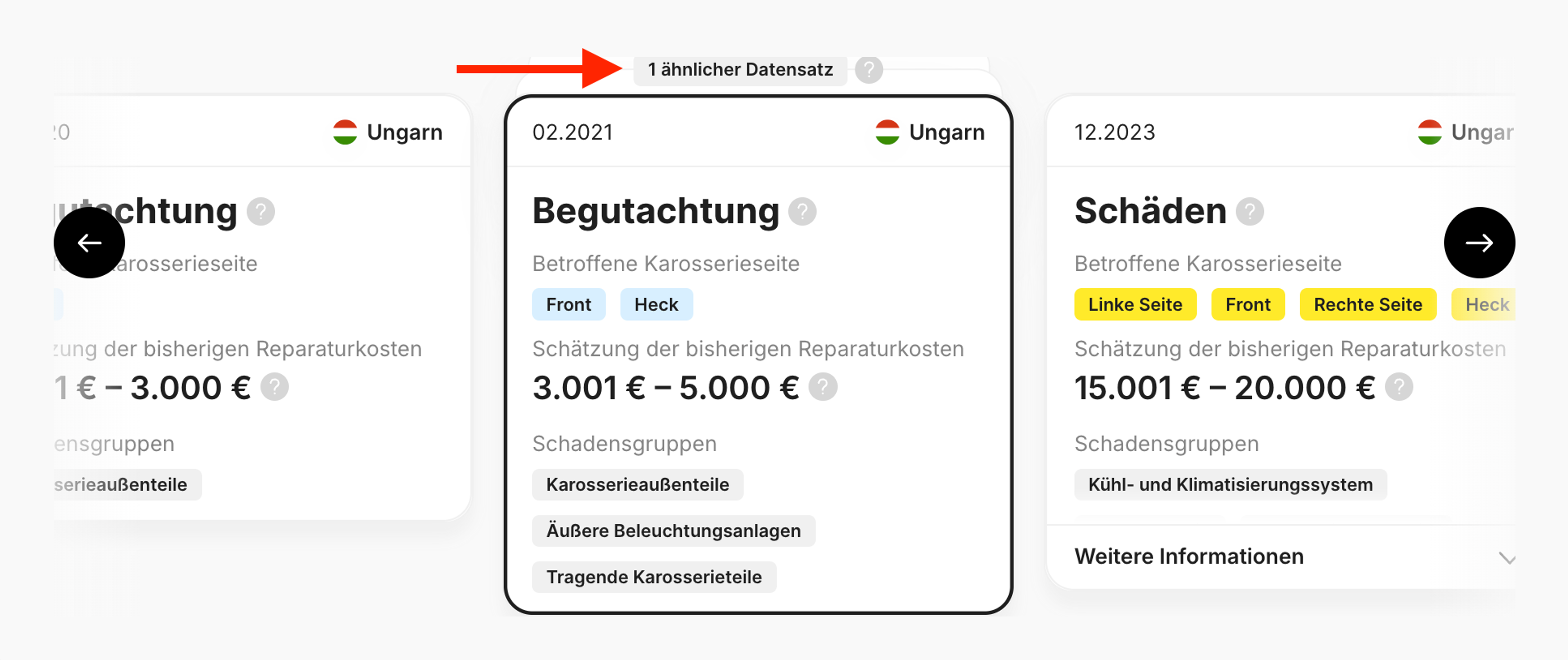Click the help icon next to Begutachtung

(802, 212)
